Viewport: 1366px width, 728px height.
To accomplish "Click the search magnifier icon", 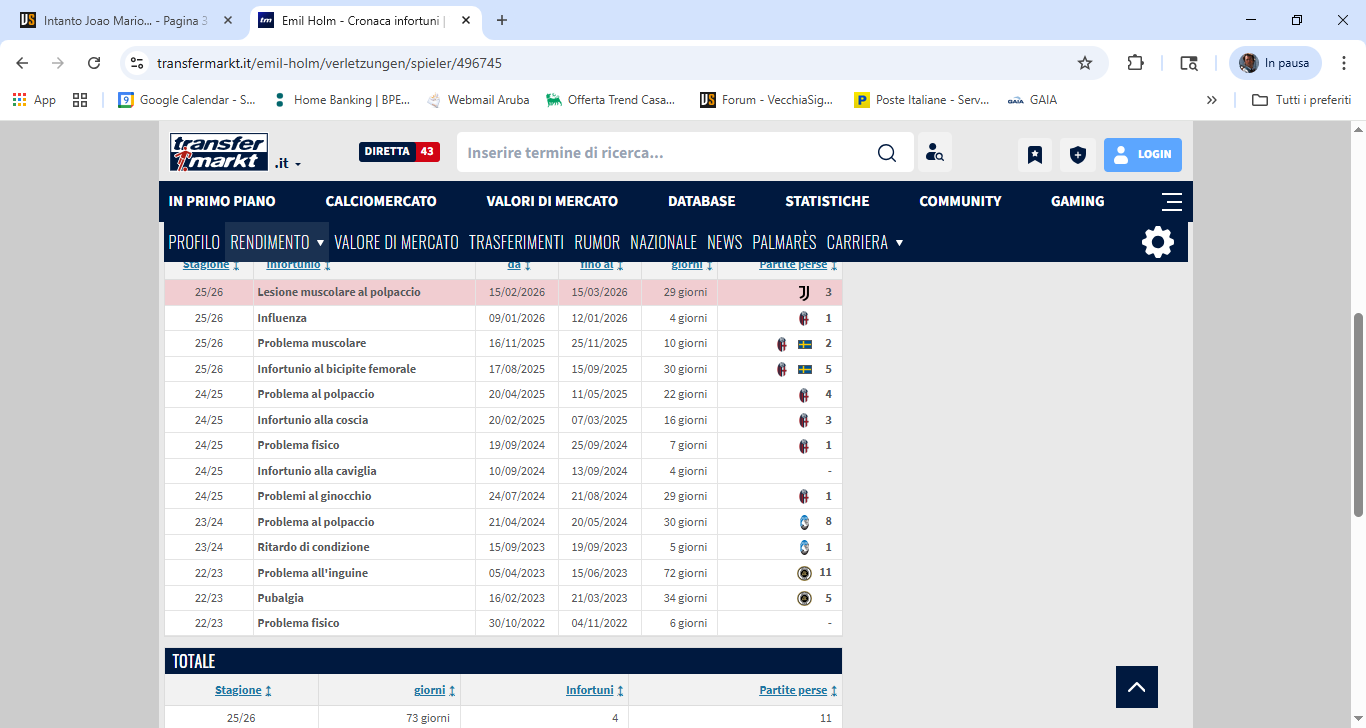I will 886,153.
